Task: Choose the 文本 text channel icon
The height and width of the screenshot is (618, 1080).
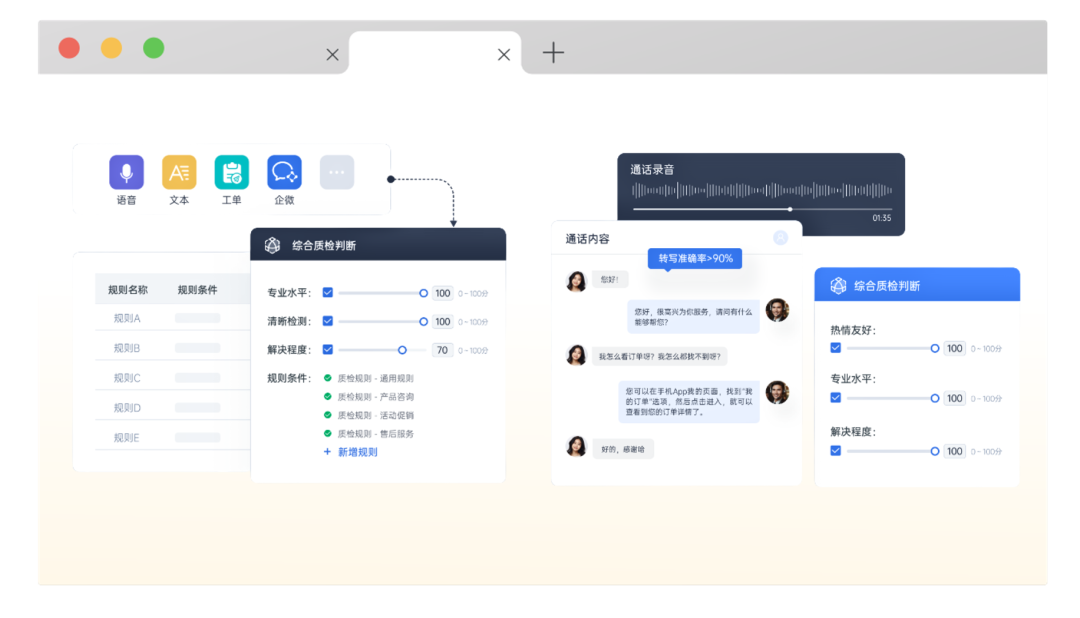Action: click(x=179, y=172)
